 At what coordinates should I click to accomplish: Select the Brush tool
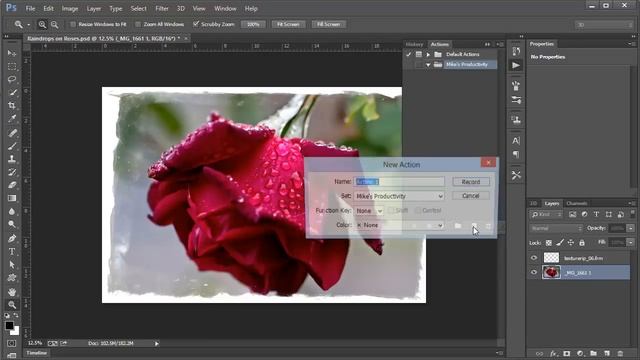pos(12,146)
